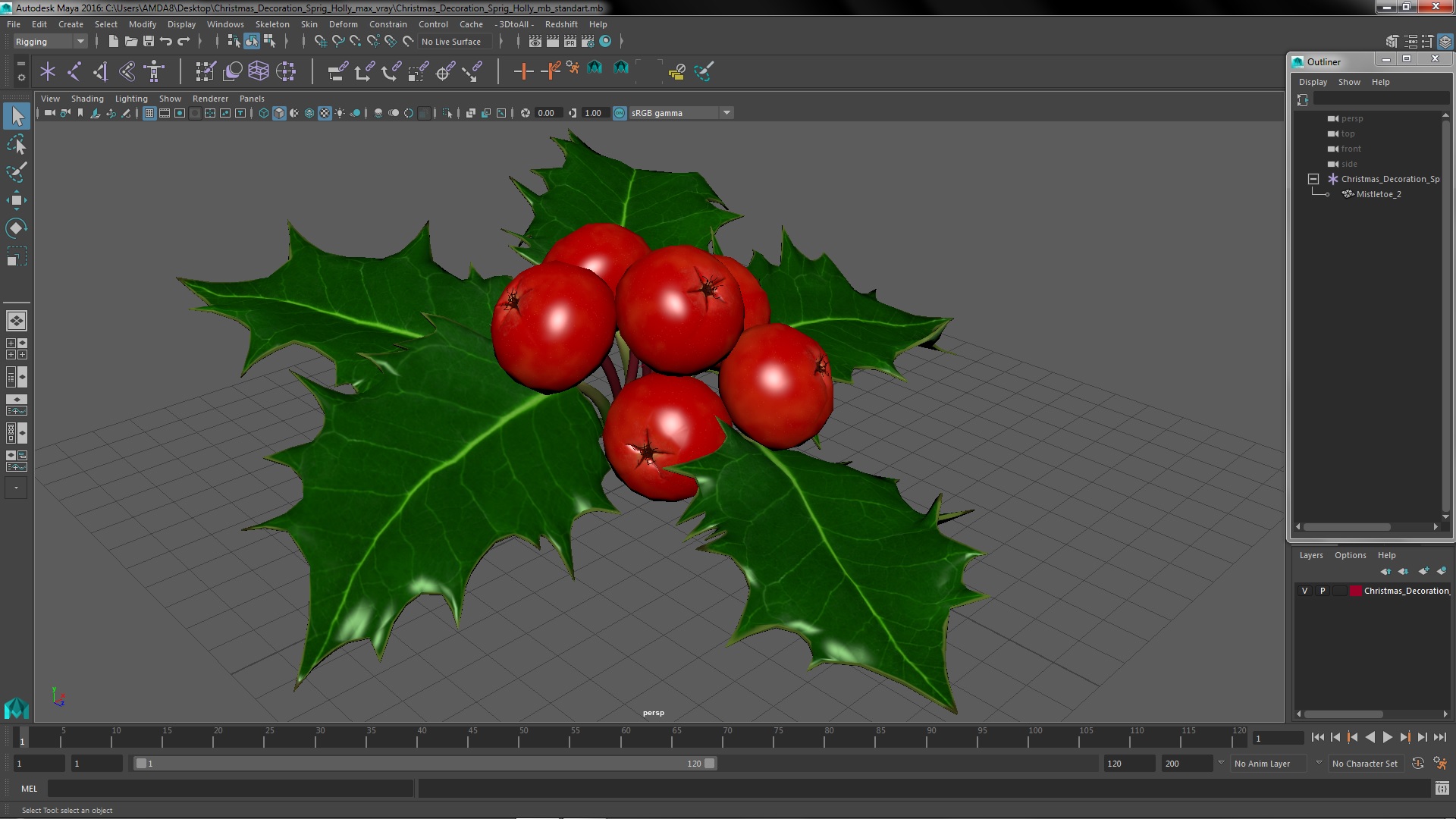
Task: Toggle layer visibility V box
Action: [x=1304, y=591]
